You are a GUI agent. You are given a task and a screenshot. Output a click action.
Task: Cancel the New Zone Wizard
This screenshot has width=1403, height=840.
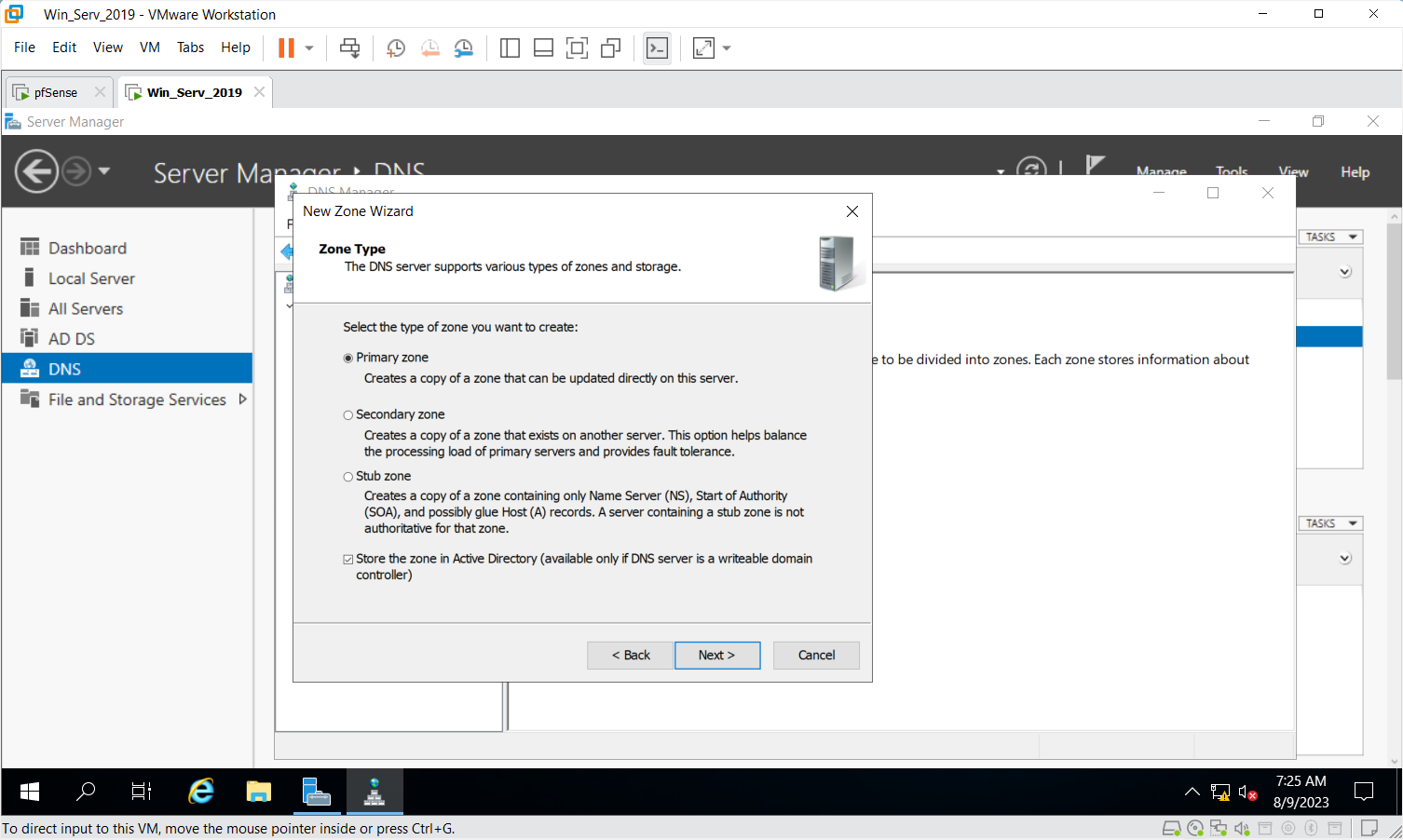(816, 656)
